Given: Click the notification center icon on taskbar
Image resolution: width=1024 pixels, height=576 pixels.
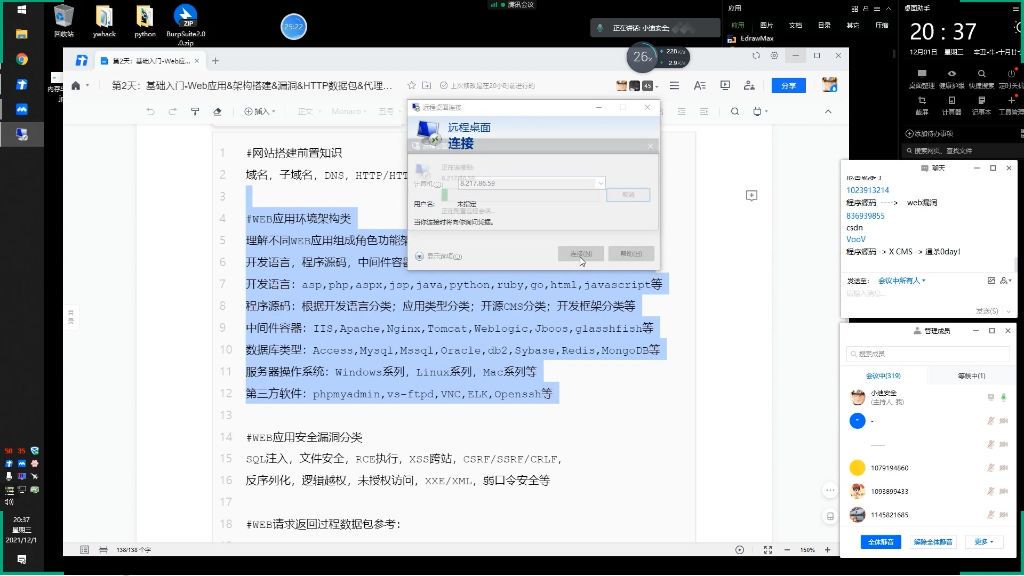Looking at the screenshot, I should [22, 560].
